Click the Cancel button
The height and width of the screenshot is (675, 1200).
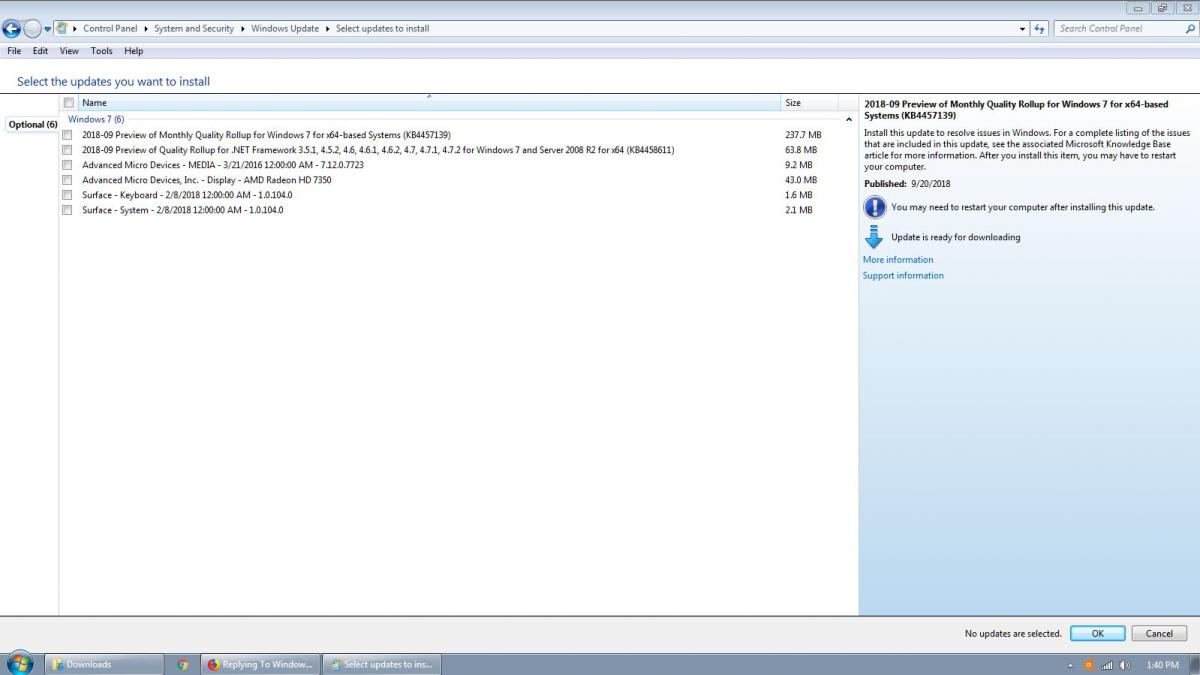click(1159, 634)
